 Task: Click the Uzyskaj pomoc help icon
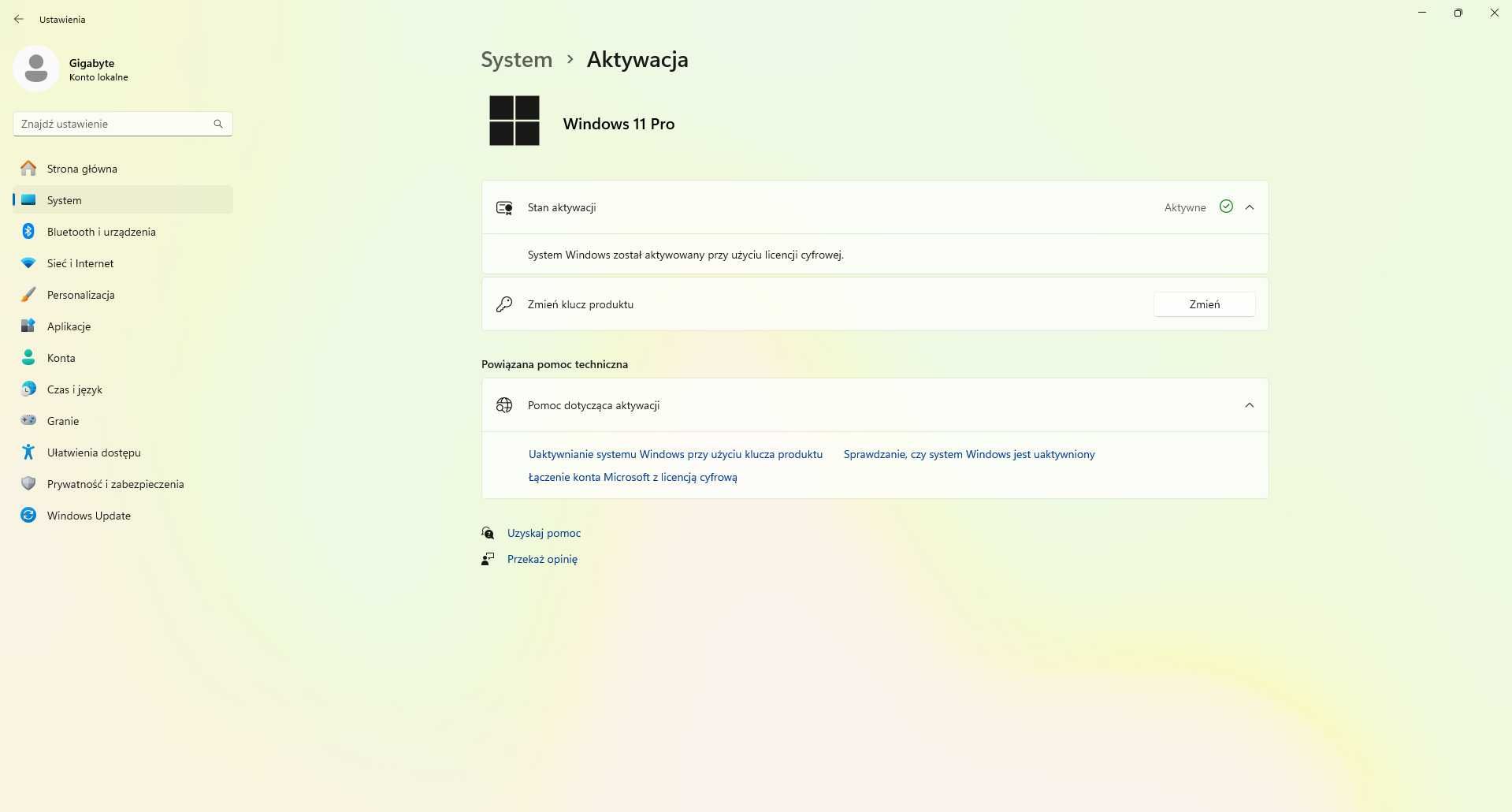click(x=488, y=533)
